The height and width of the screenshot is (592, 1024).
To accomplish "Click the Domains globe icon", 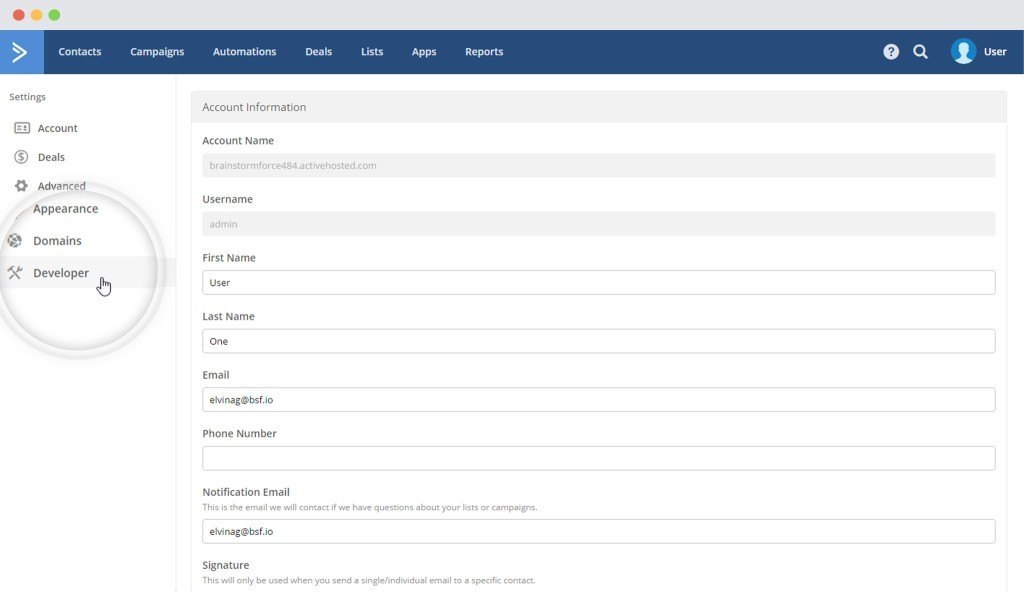I will click(15, 240).
